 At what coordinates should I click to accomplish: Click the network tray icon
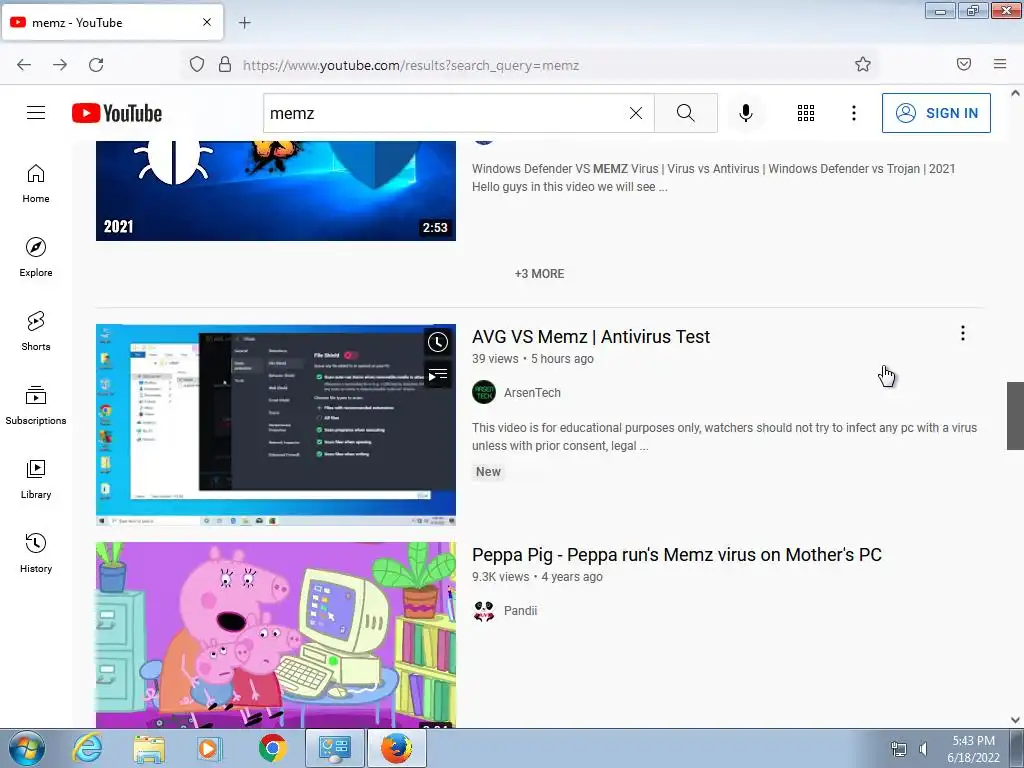pos(899,749)
